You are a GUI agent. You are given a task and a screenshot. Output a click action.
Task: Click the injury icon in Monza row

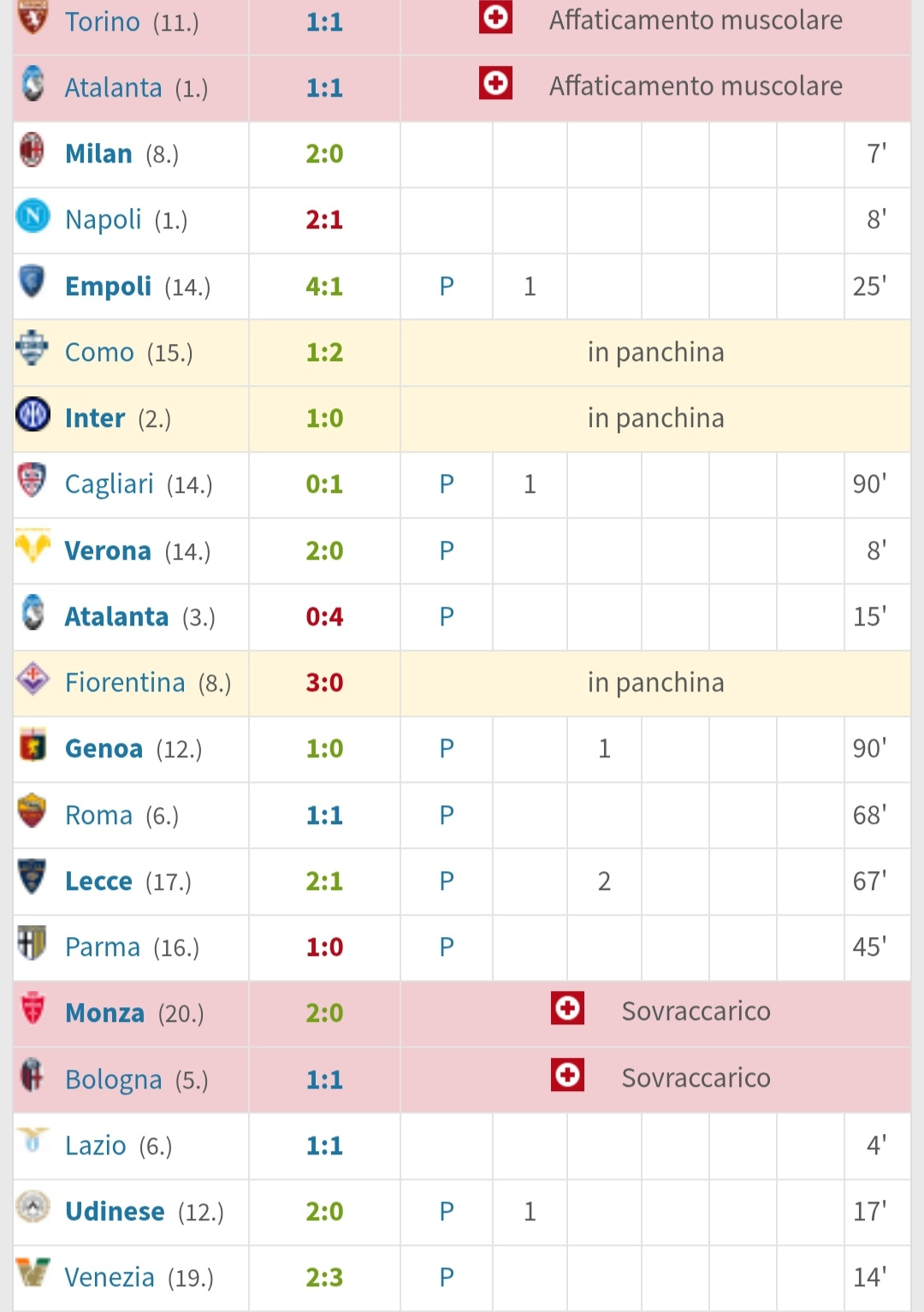point(567,1008)
